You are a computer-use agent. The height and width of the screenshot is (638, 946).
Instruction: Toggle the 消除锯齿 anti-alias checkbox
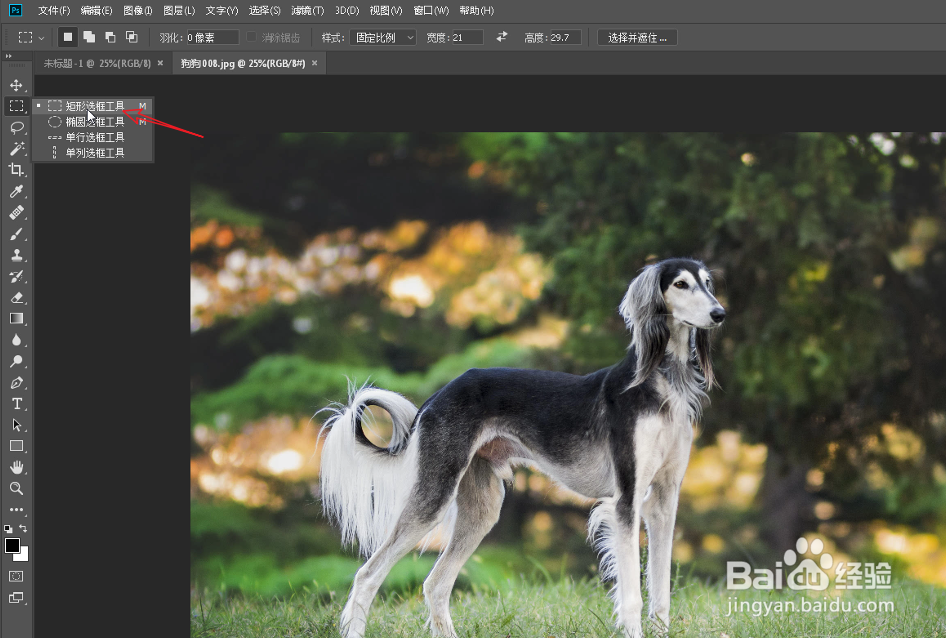point(252,37)
